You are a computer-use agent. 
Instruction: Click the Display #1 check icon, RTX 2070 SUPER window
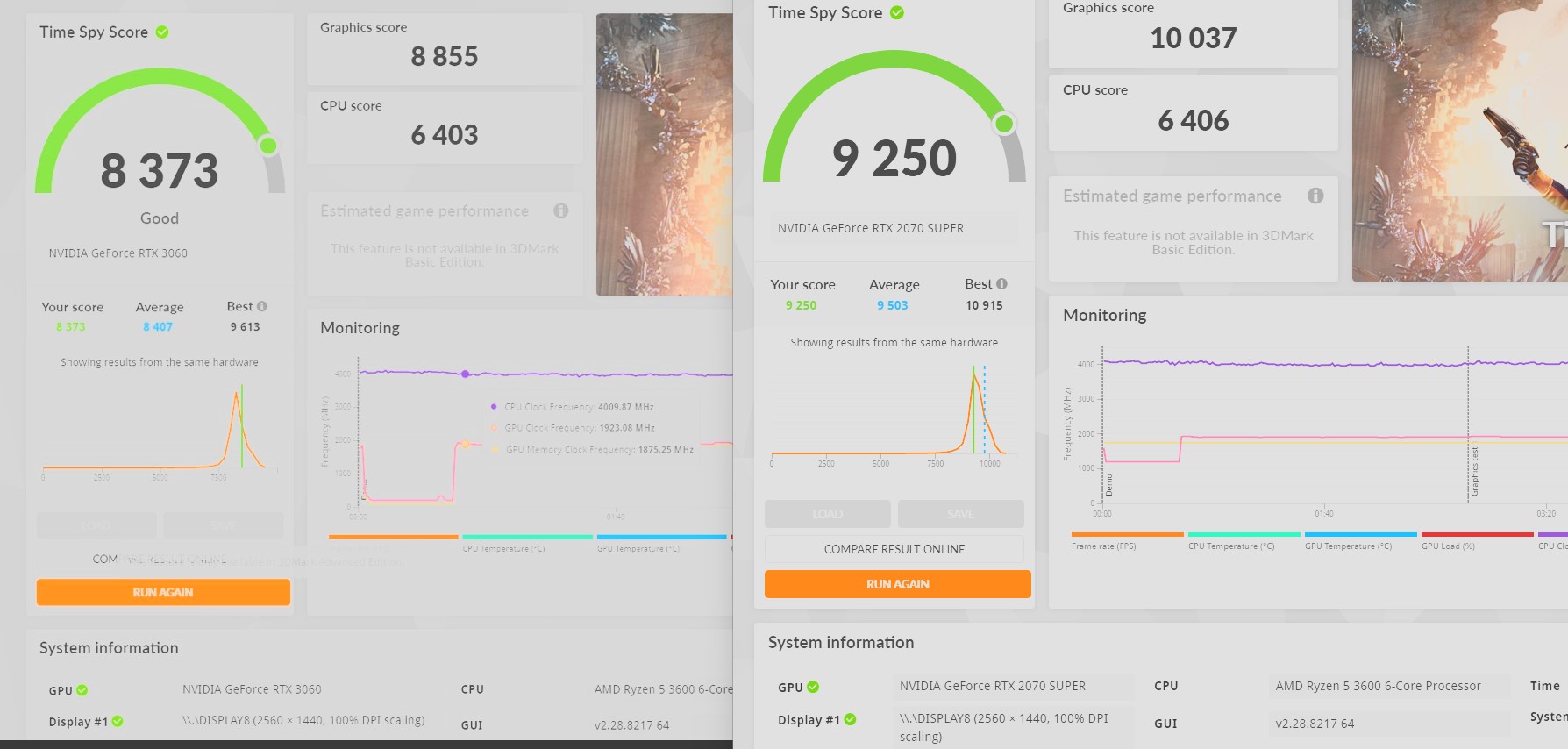[x=850, y=720]
